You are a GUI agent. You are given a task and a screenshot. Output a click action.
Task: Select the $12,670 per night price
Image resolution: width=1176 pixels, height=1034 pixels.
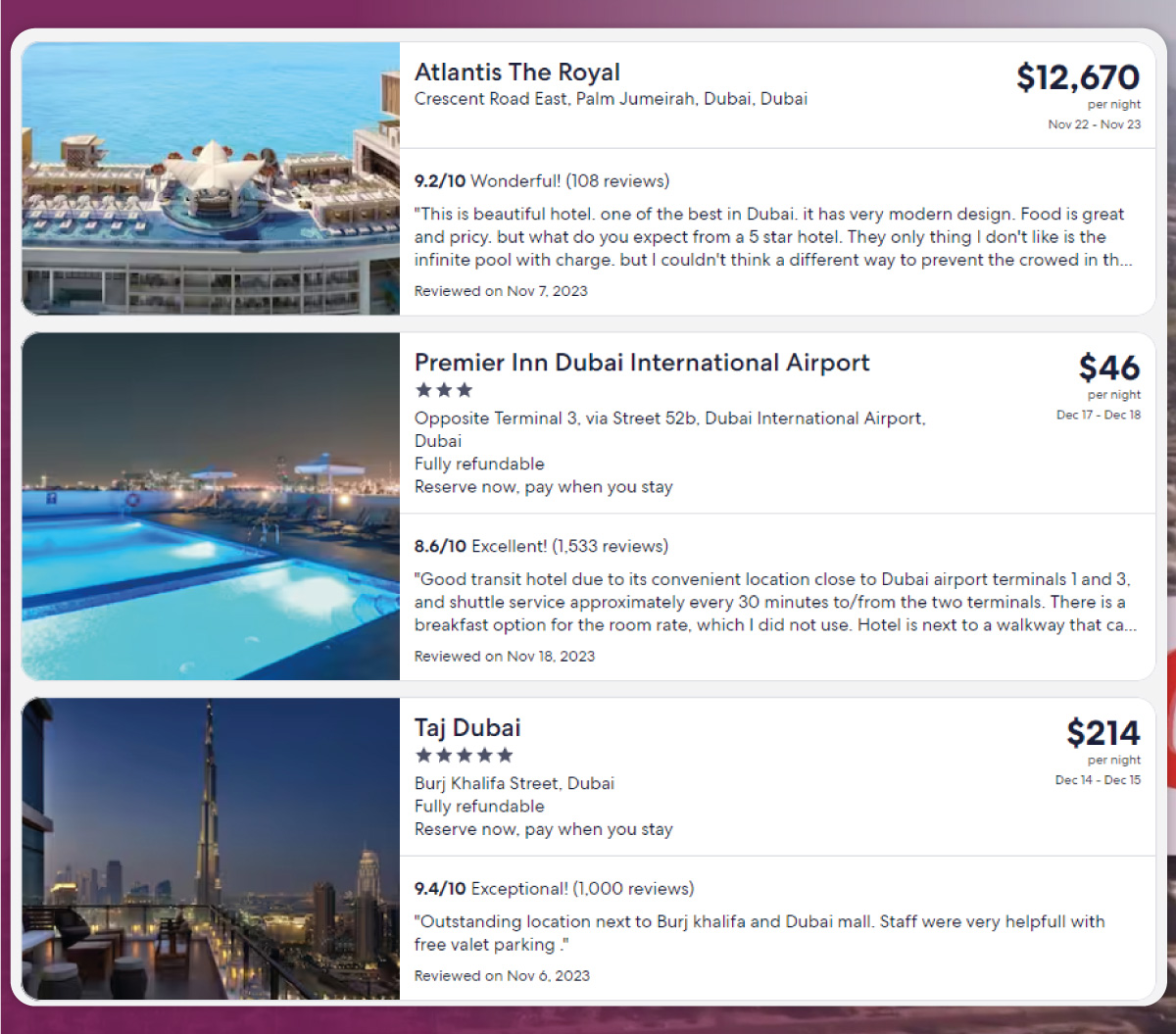(x=1078, y=76)
